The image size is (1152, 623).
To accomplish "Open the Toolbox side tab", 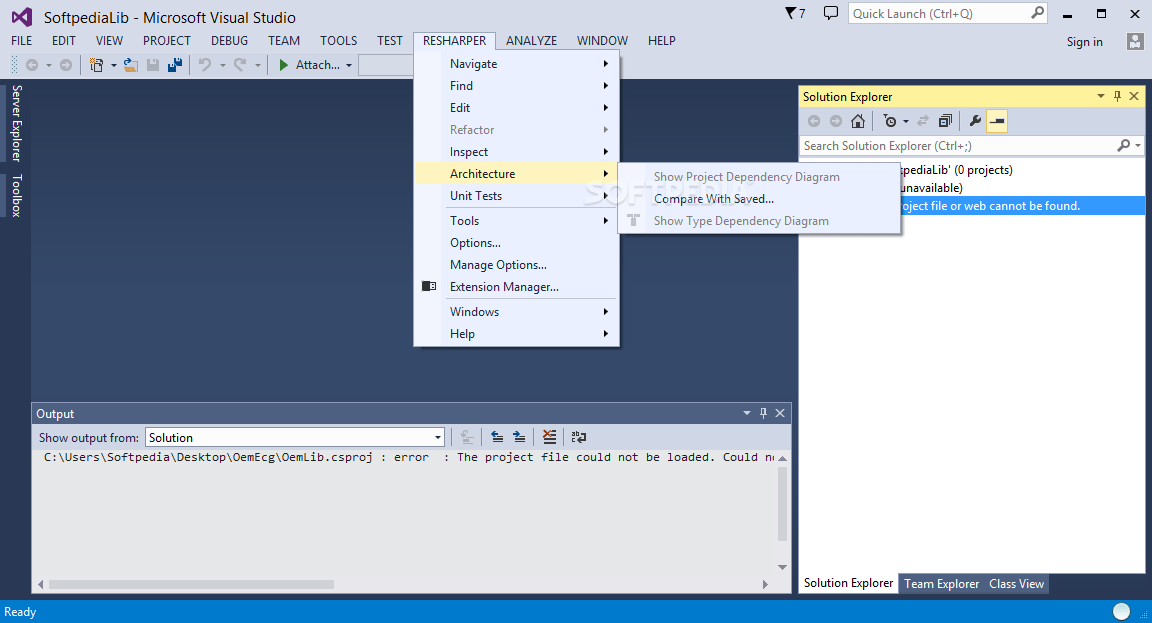I will pos(16,195).
